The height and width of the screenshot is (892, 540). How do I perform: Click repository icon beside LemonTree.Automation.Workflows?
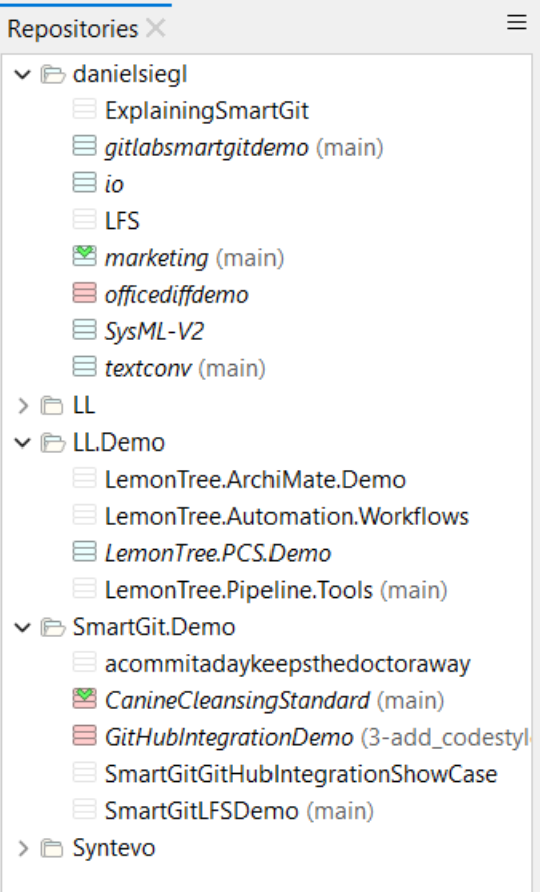pyautogui.click(x=84, y=515)
